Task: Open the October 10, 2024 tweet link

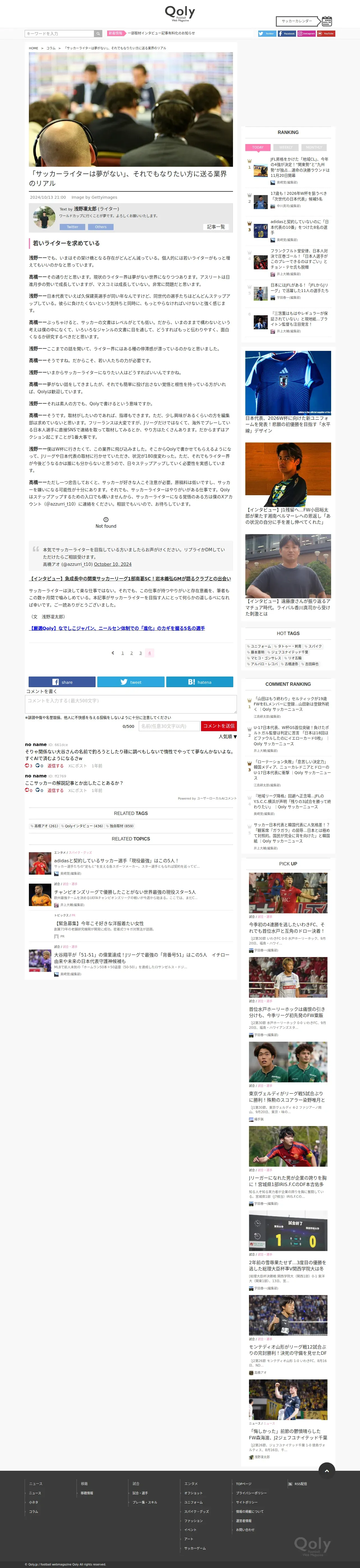Action: click(x=113, y=564)
